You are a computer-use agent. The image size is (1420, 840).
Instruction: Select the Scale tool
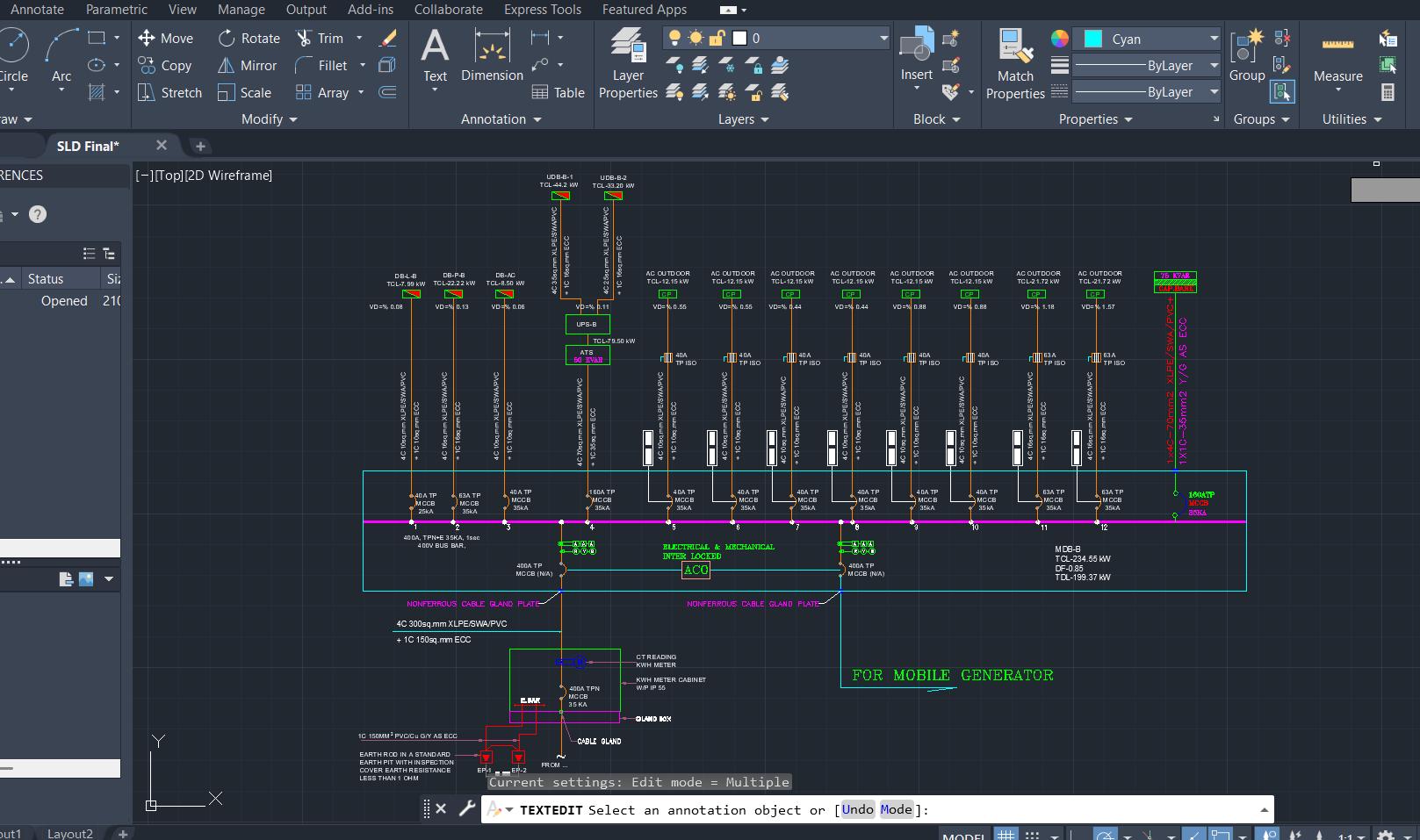(244, 92)
